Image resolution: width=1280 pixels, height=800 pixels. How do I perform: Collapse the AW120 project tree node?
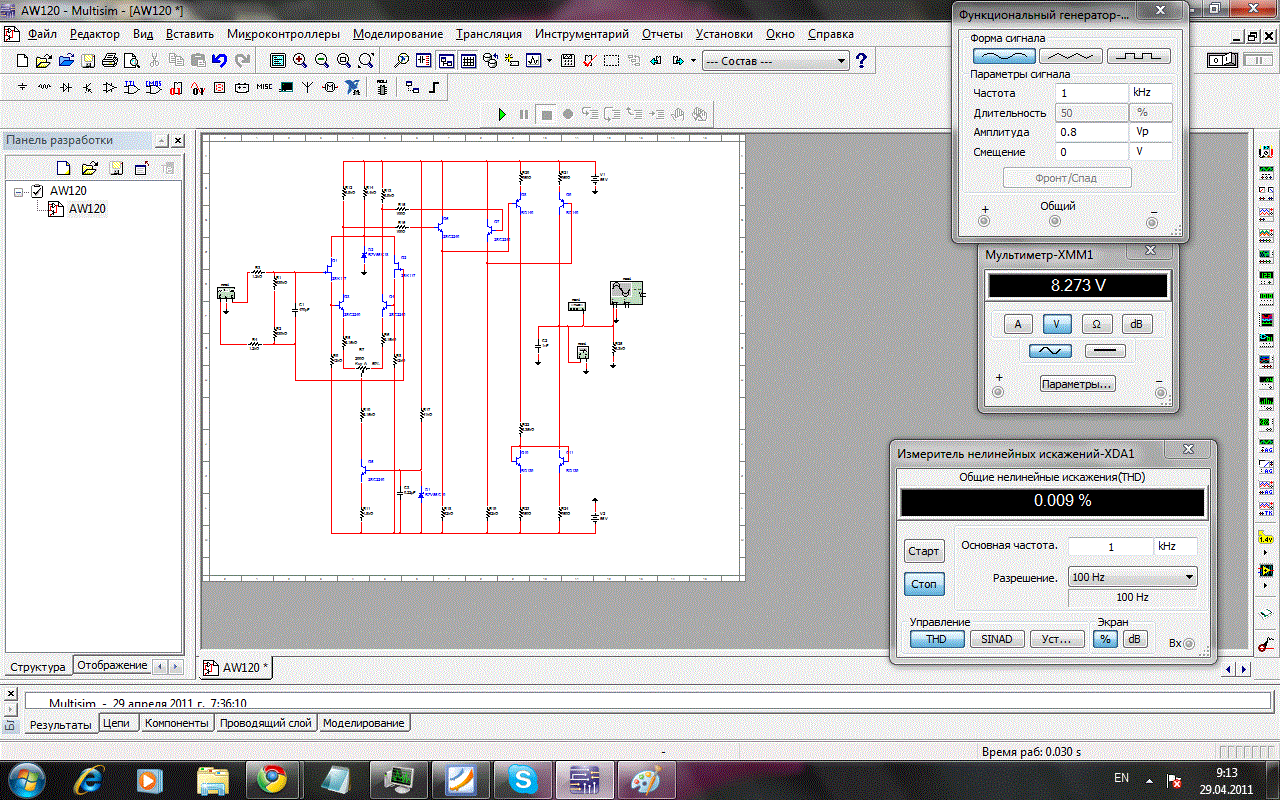tap(19, 190)
